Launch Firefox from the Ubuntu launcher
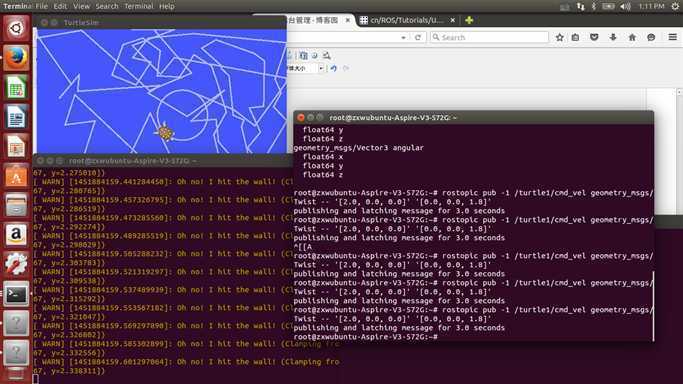 [x=16, y=57]
